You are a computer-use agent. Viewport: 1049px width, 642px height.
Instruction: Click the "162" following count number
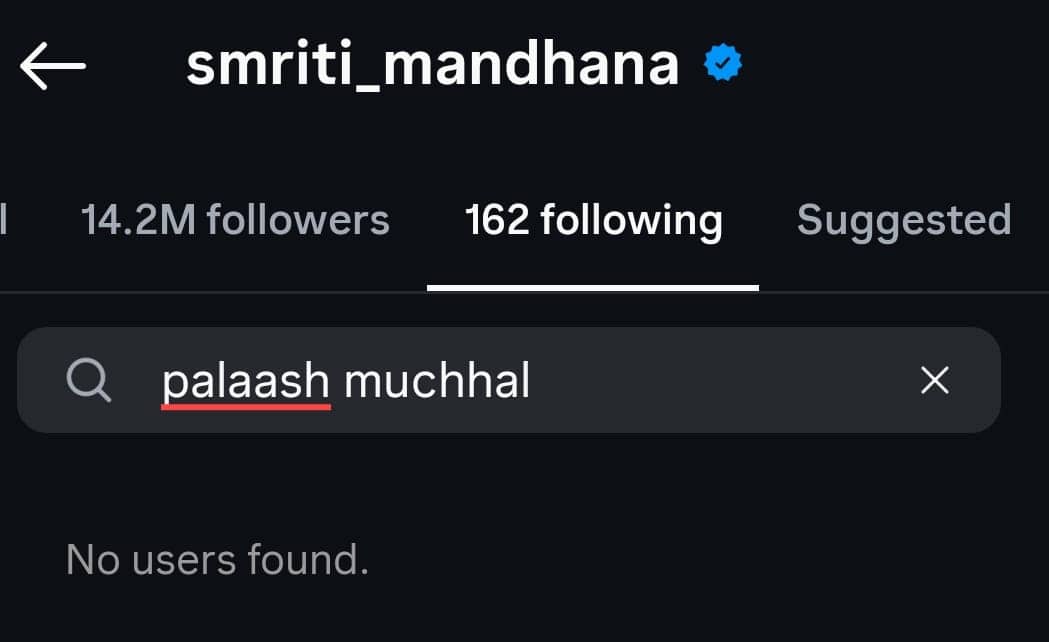496,220
